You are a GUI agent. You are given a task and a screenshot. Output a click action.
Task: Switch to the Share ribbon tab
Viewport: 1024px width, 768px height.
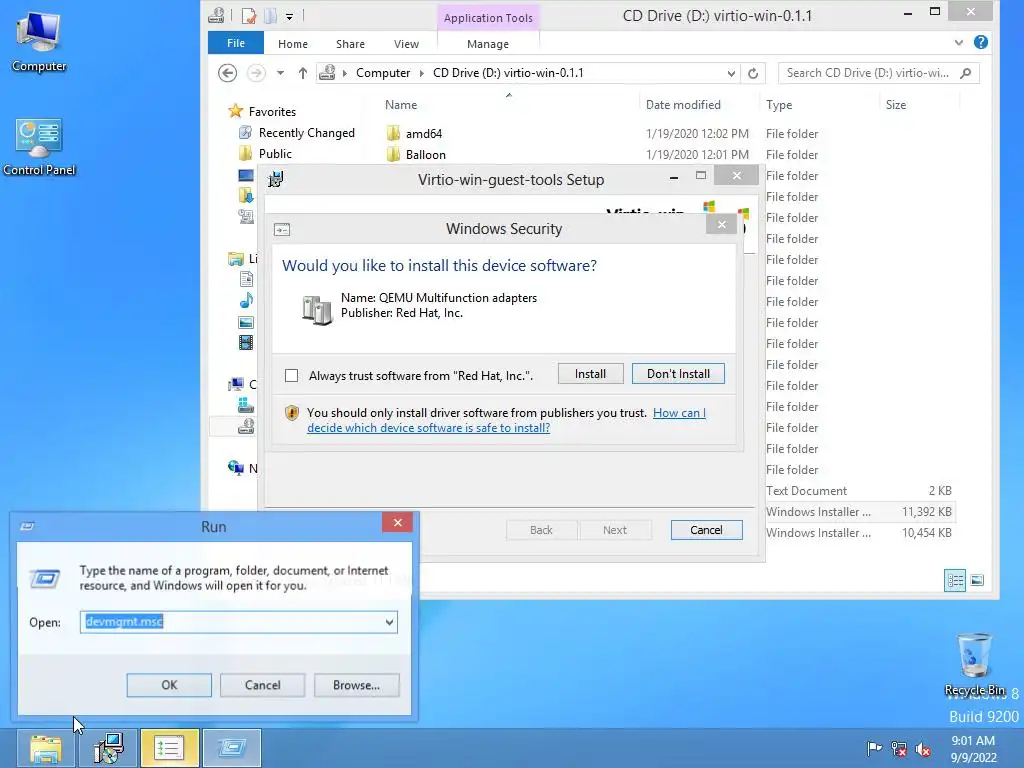350,44
